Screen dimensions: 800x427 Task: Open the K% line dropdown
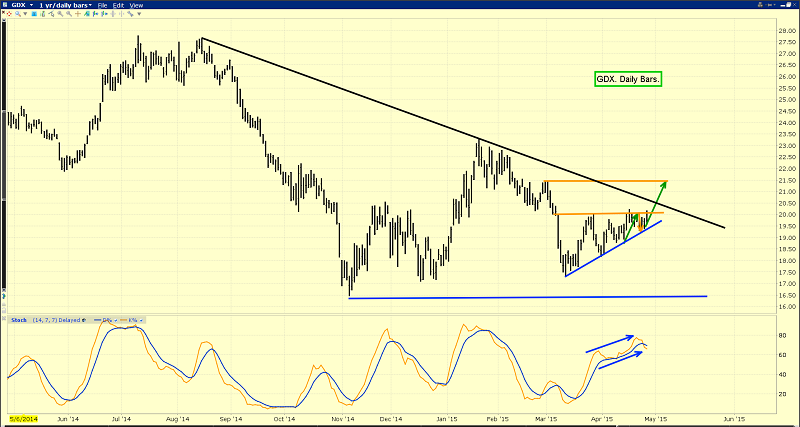(141, 320)
